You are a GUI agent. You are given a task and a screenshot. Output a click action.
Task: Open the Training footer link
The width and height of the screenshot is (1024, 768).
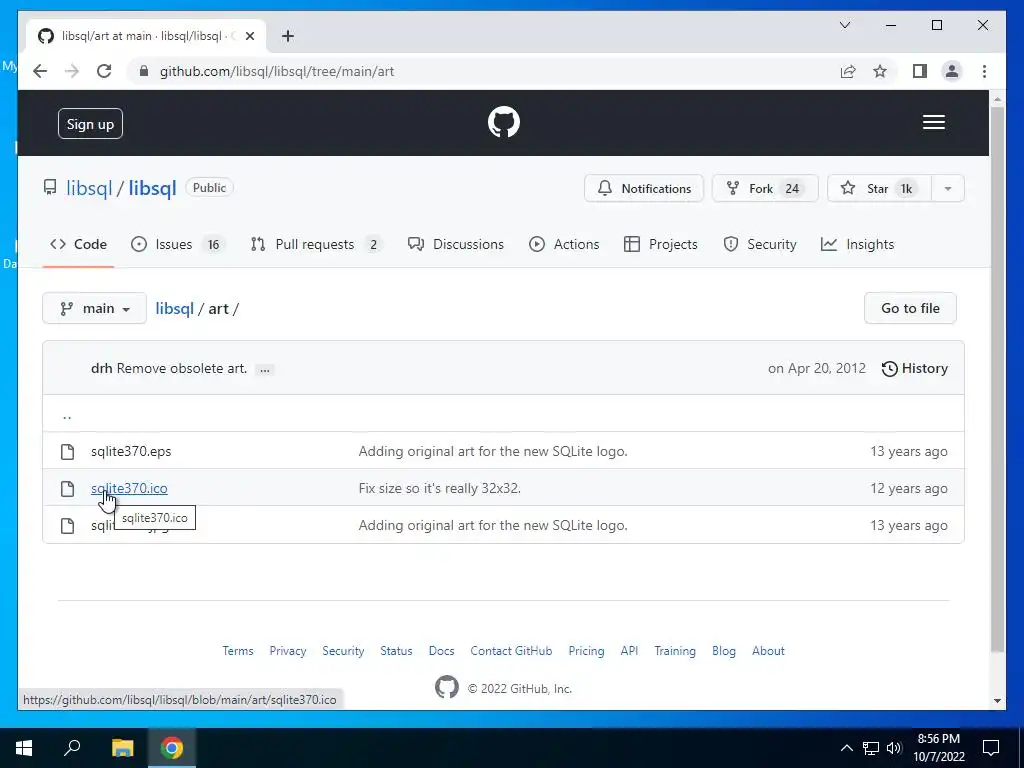(675, 651)
